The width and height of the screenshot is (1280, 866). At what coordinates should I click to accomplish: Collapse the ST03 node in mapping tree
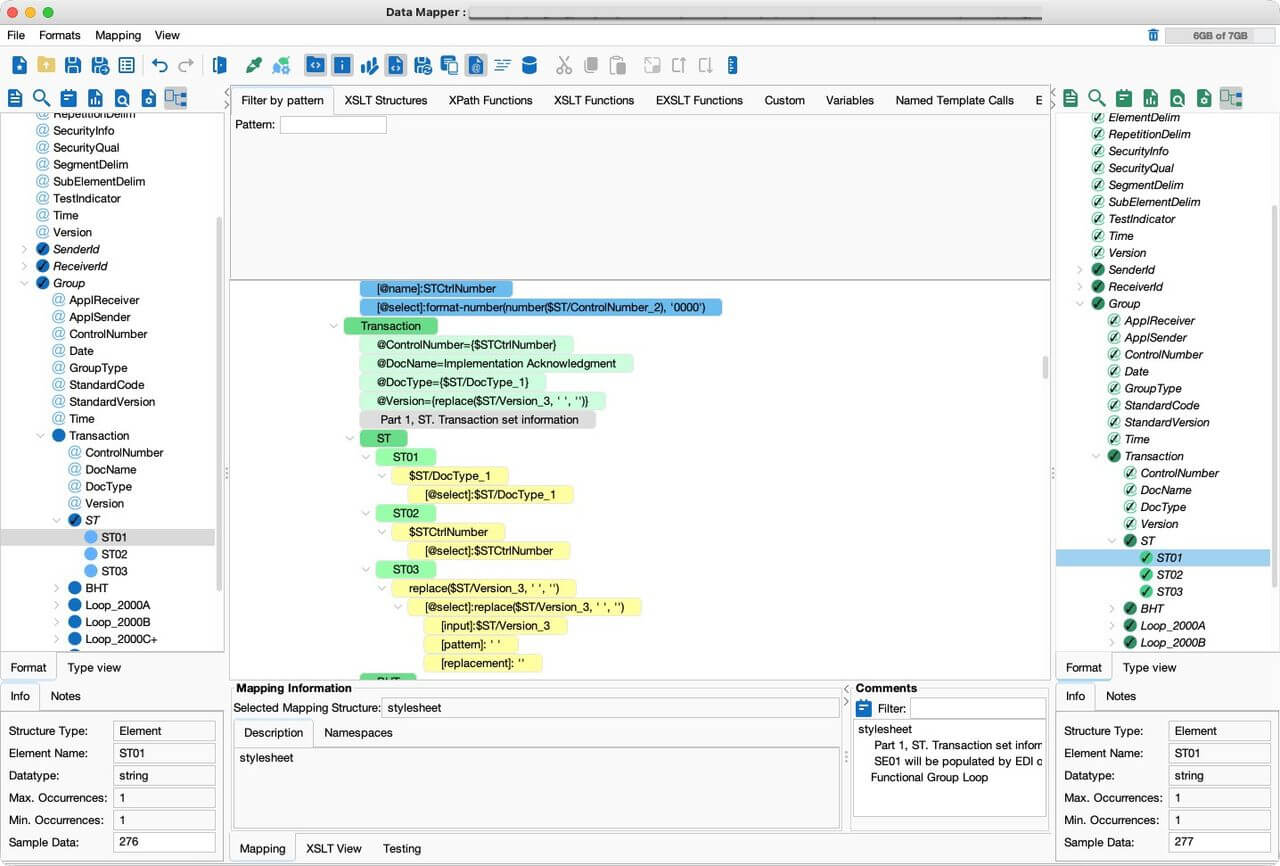click(x=365, y=569)
